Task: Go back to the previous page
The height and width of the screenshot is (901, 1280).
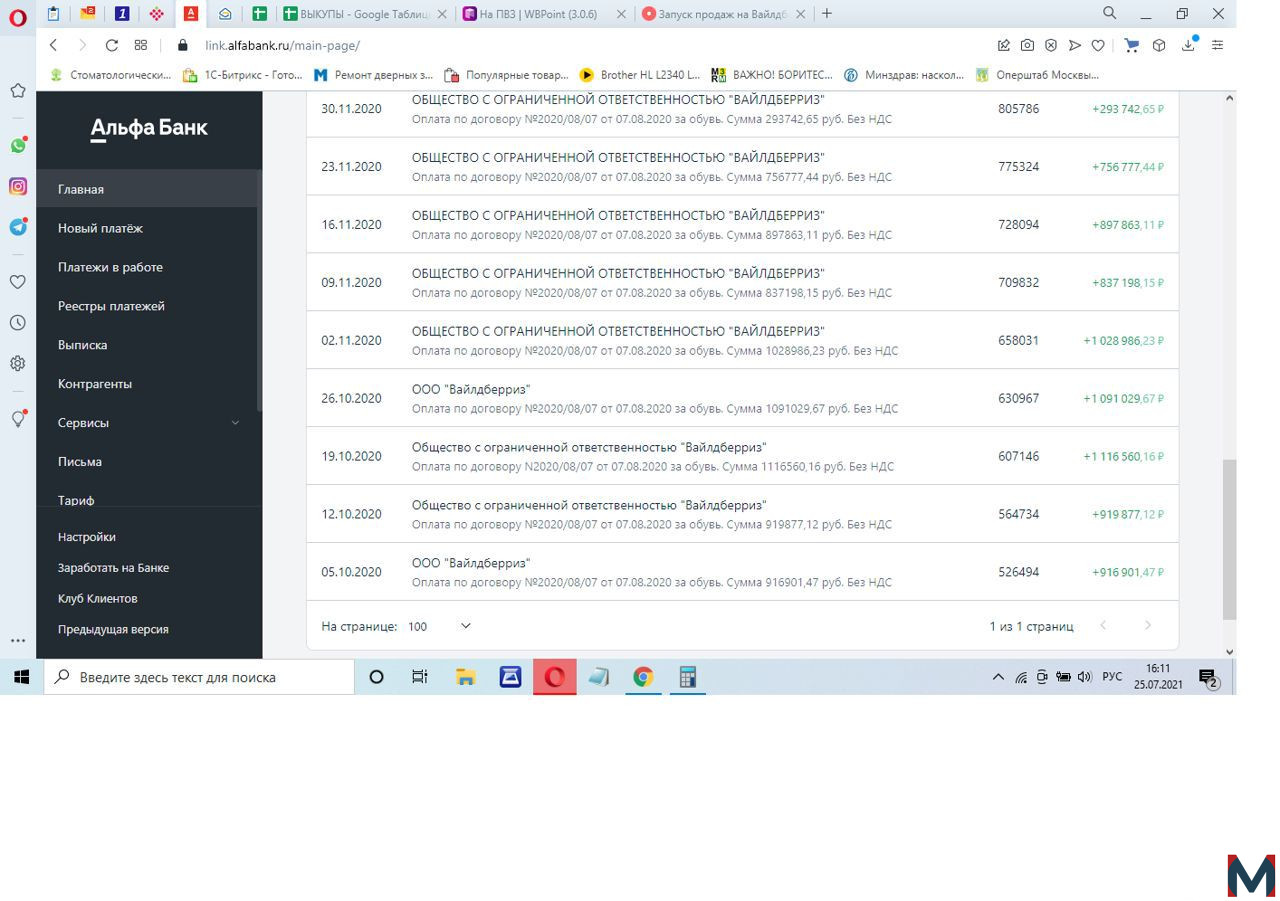Action: [54, 45]
